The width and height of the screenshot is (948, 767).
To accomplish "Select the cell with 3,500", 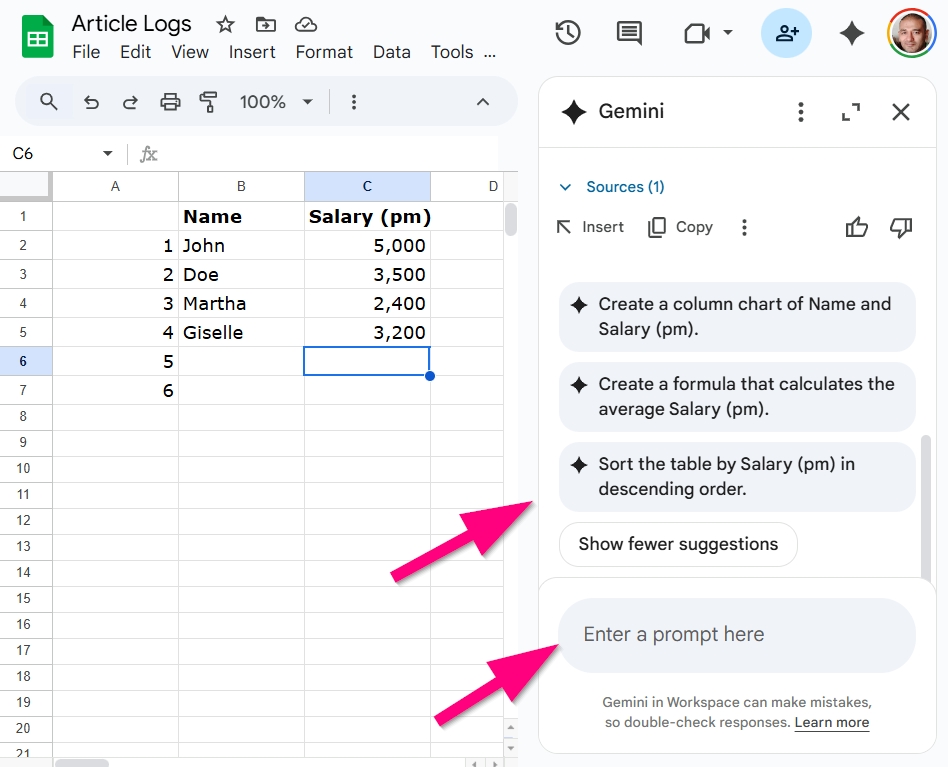I will pyautogui.click(x=367, y=274).
